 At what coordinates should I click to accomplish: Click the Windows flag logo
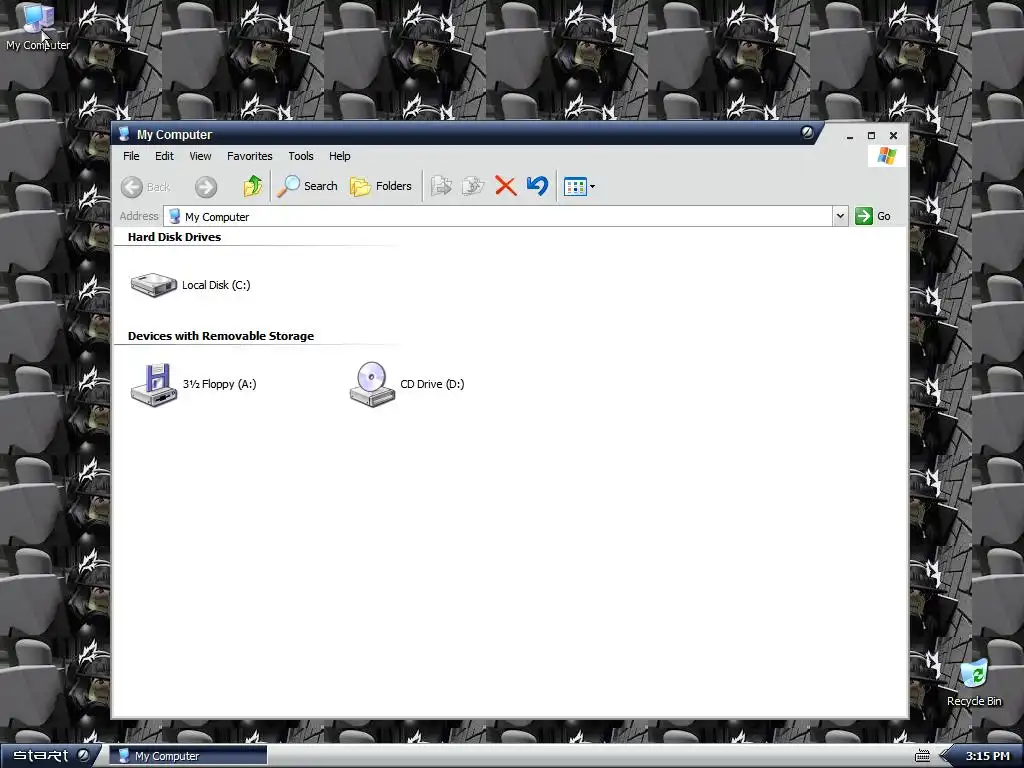(x=887, y=156)
